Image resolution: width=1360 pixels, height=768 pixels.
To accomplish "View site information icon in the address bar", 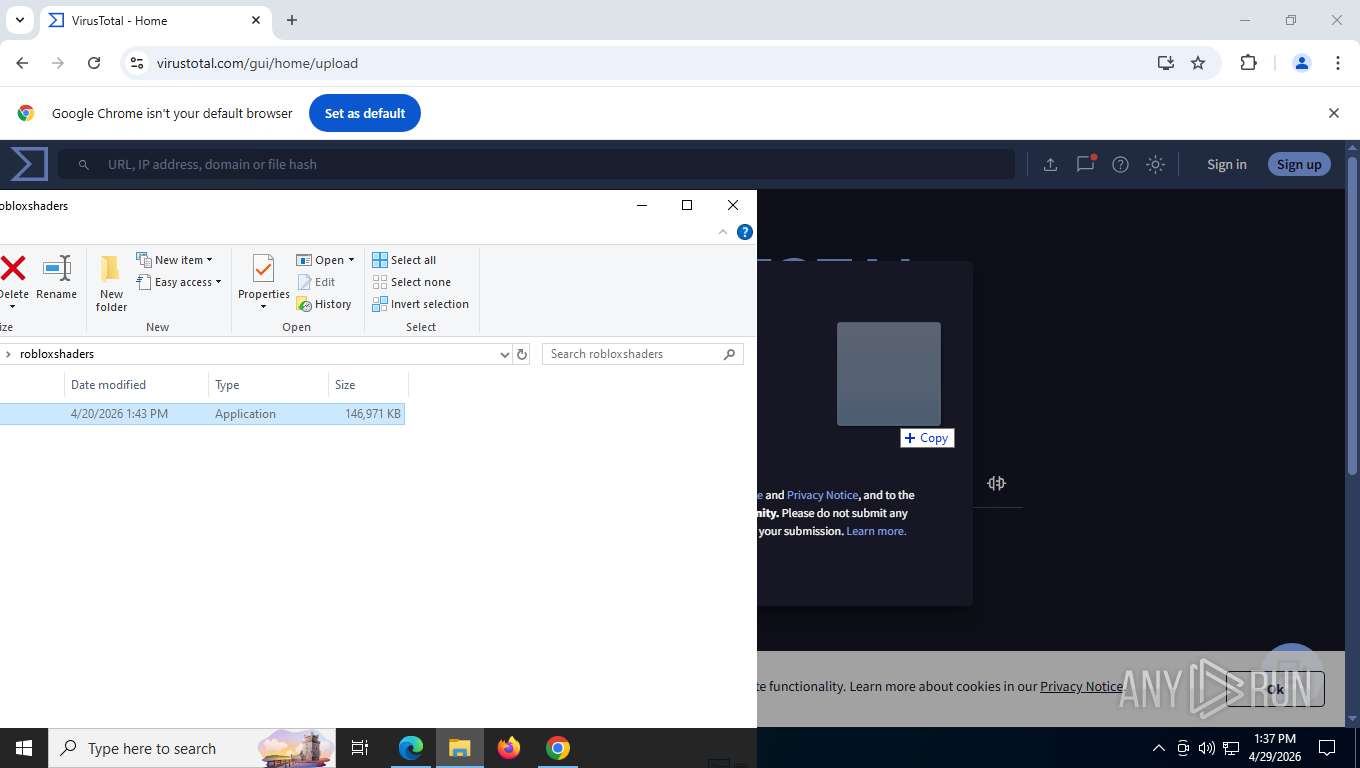I will (137, 63).
